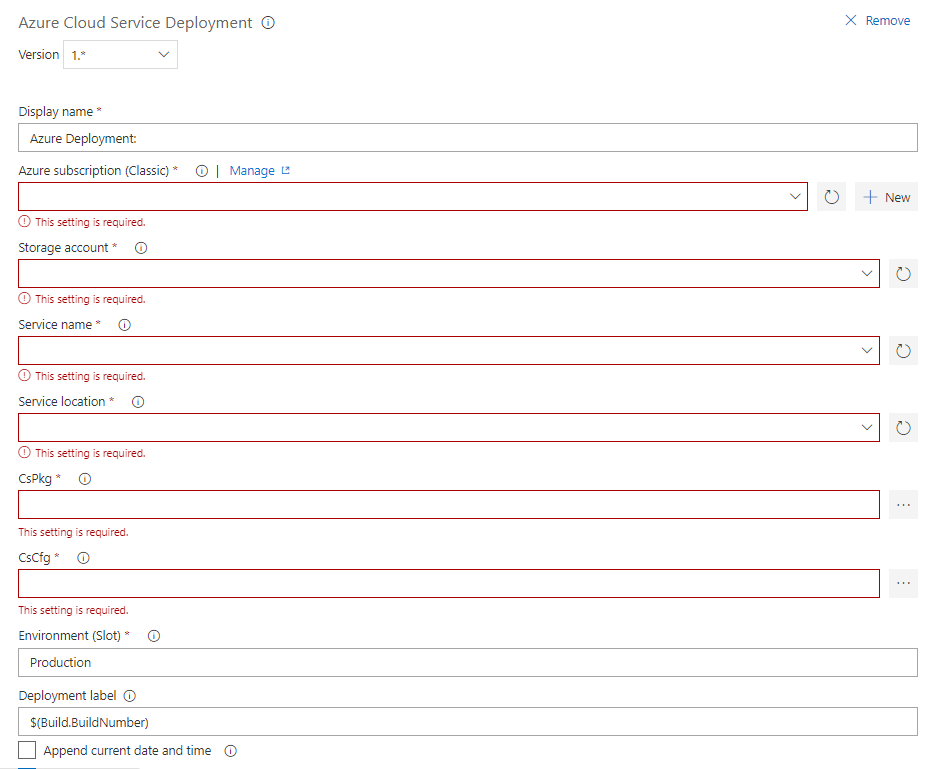This screenshot has width=946, height=769.
Task: Select error text under Service name field
Action: (x=90, y=376)
